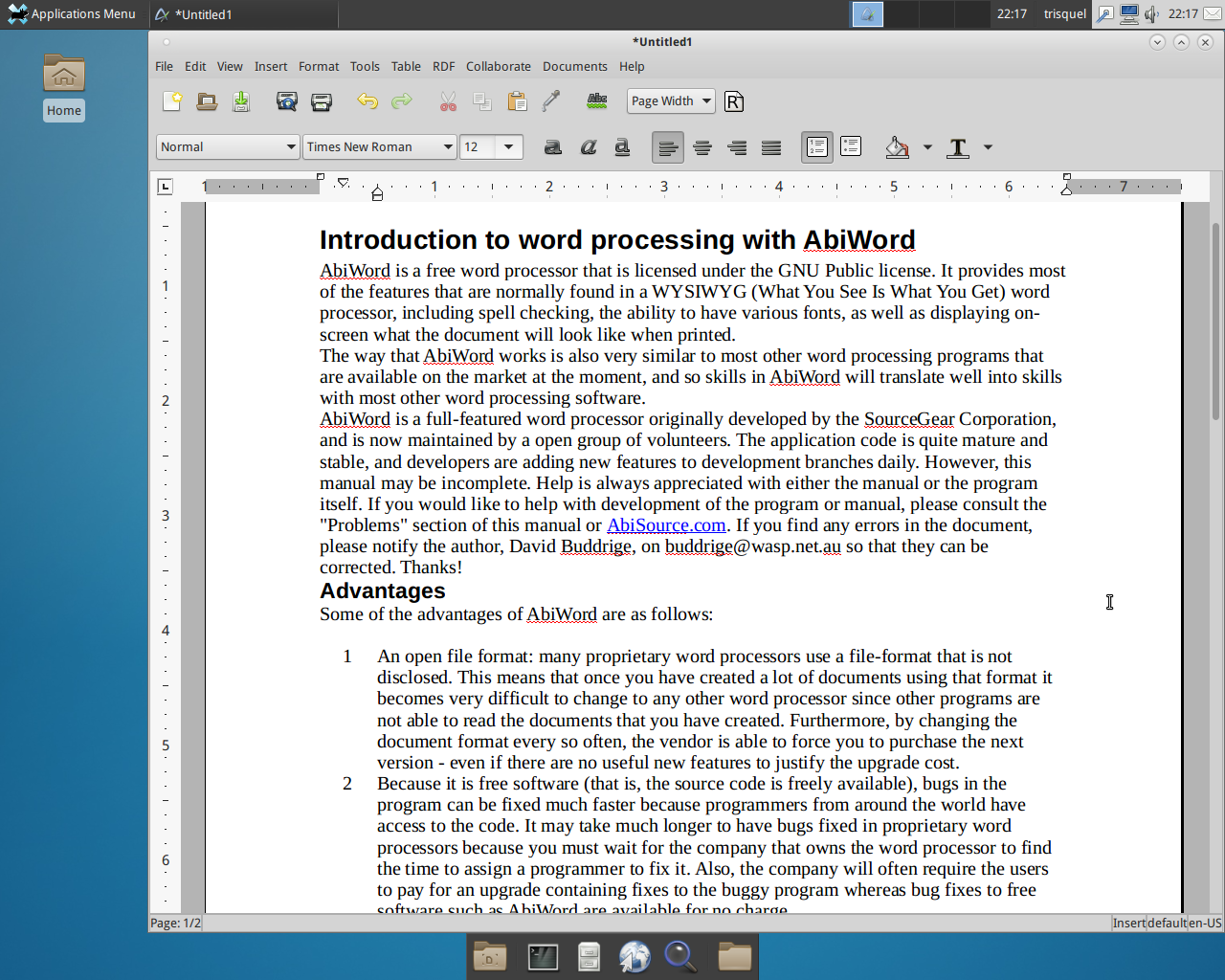The image size is (1225, 980).
Task: Launch web browser globe from dock
Action: click(635, 957)
